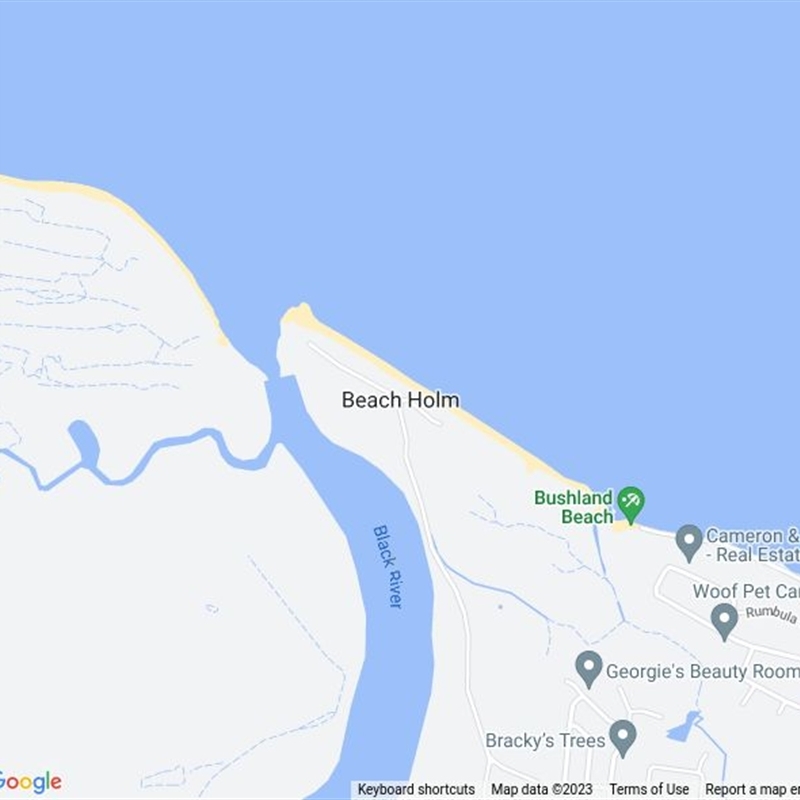The image size is (800, 800).
Task: Open Keyboard shortcuts
Action: click(x=416, y=789)
